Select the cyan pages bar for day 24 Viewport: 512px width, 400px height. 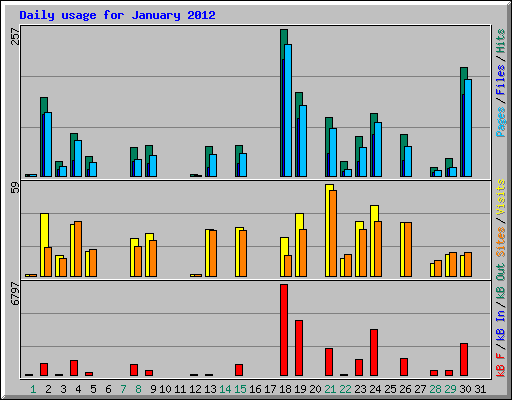click(x=378, y=149)
